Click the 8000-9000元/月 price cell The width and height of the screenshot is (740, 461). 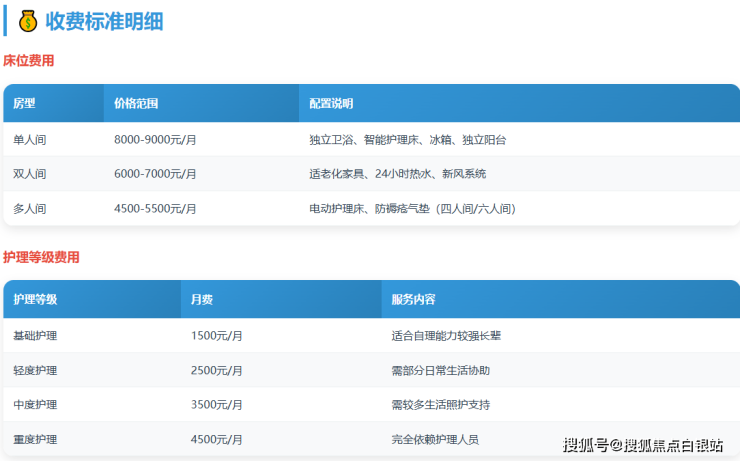(155, 140)
